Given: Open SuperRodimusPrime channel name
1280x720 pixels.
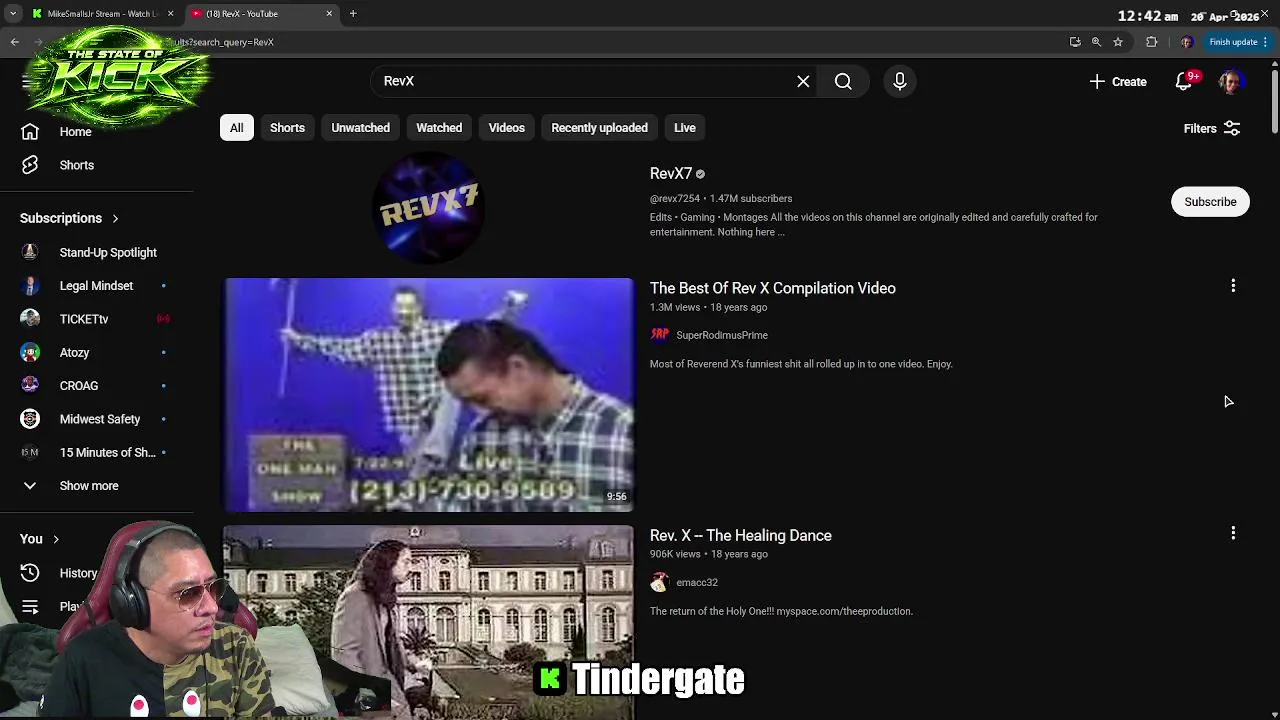Looking at the screenshot, I should pos(722,335).
